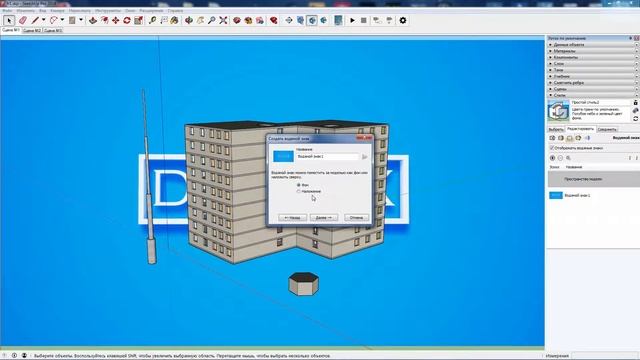Open Modeling settings in style editor
The height and width of the screenshot is (360, 640).
pyautogui.click(x=587, y=138)
